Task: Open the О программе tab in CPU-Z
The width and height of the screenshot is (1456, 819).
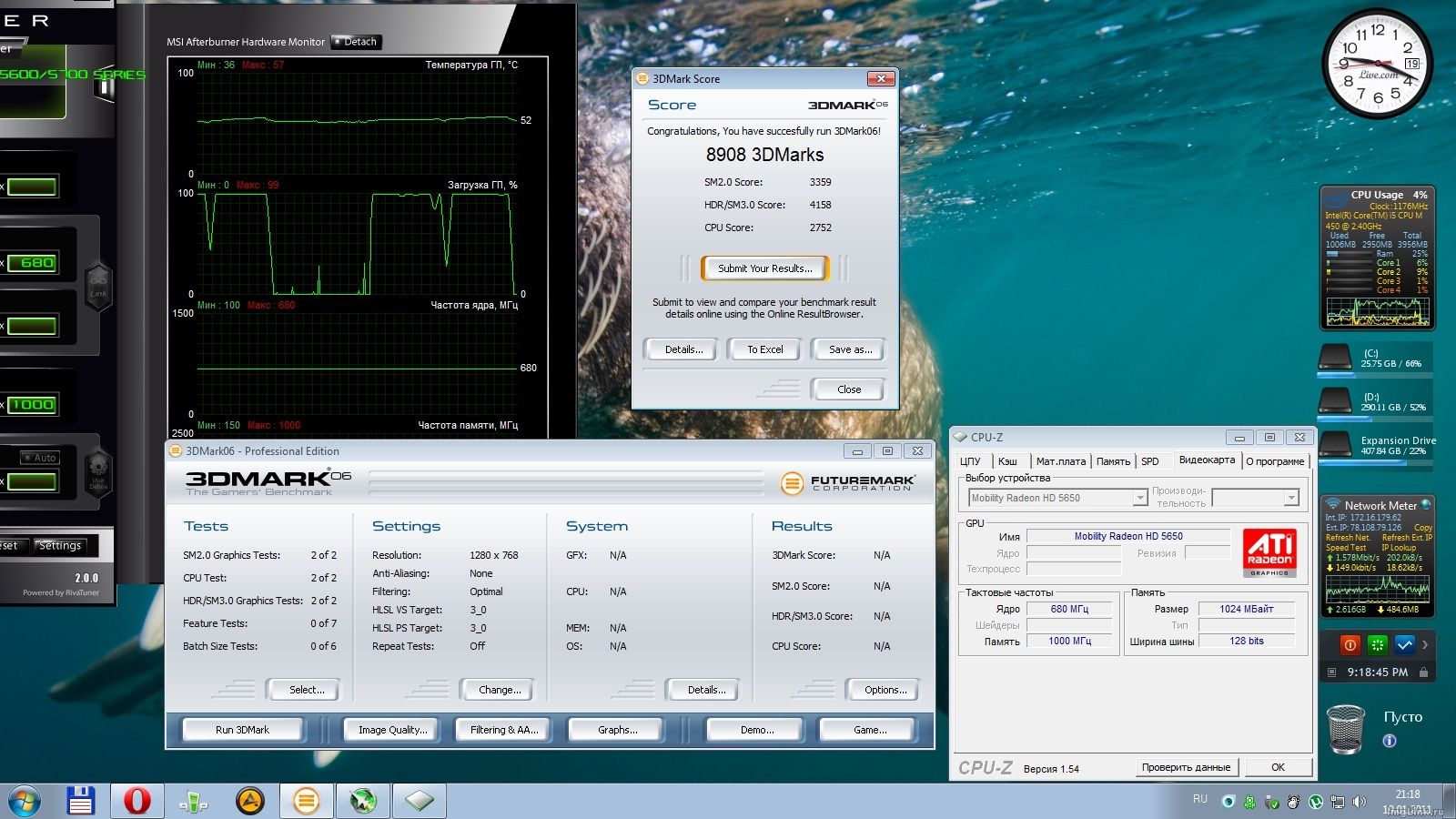Action: (1275, 461)
